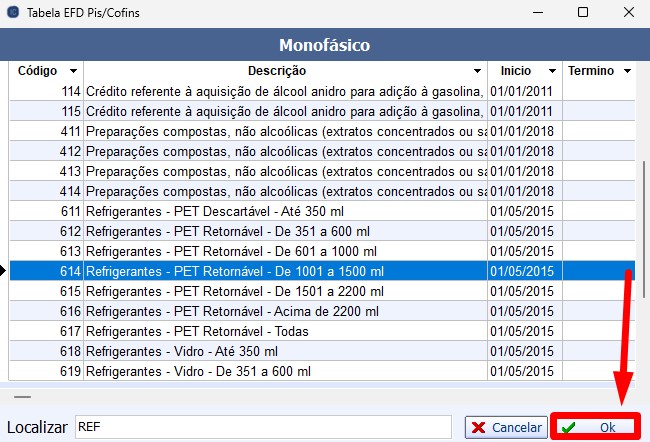Image resolution: width=650 pixels, height=442 pixels.
Task: Select row 411 Preparações compostas
Action: click(x=285, y=131)
